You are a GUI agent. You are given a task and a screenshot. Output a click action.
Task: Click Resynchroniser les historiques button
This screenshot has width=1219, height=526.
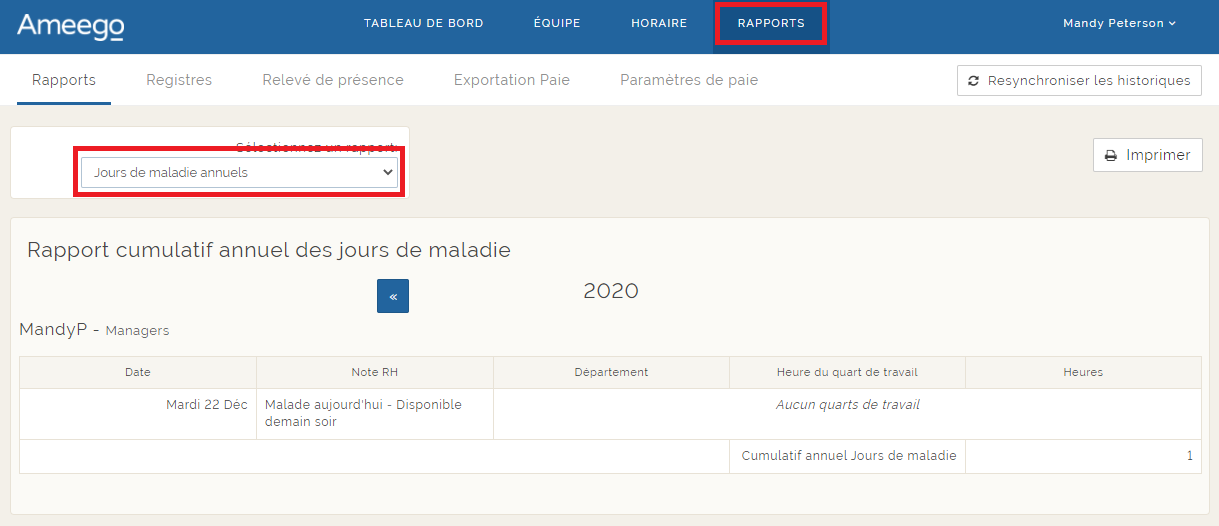pos(1079,80)
